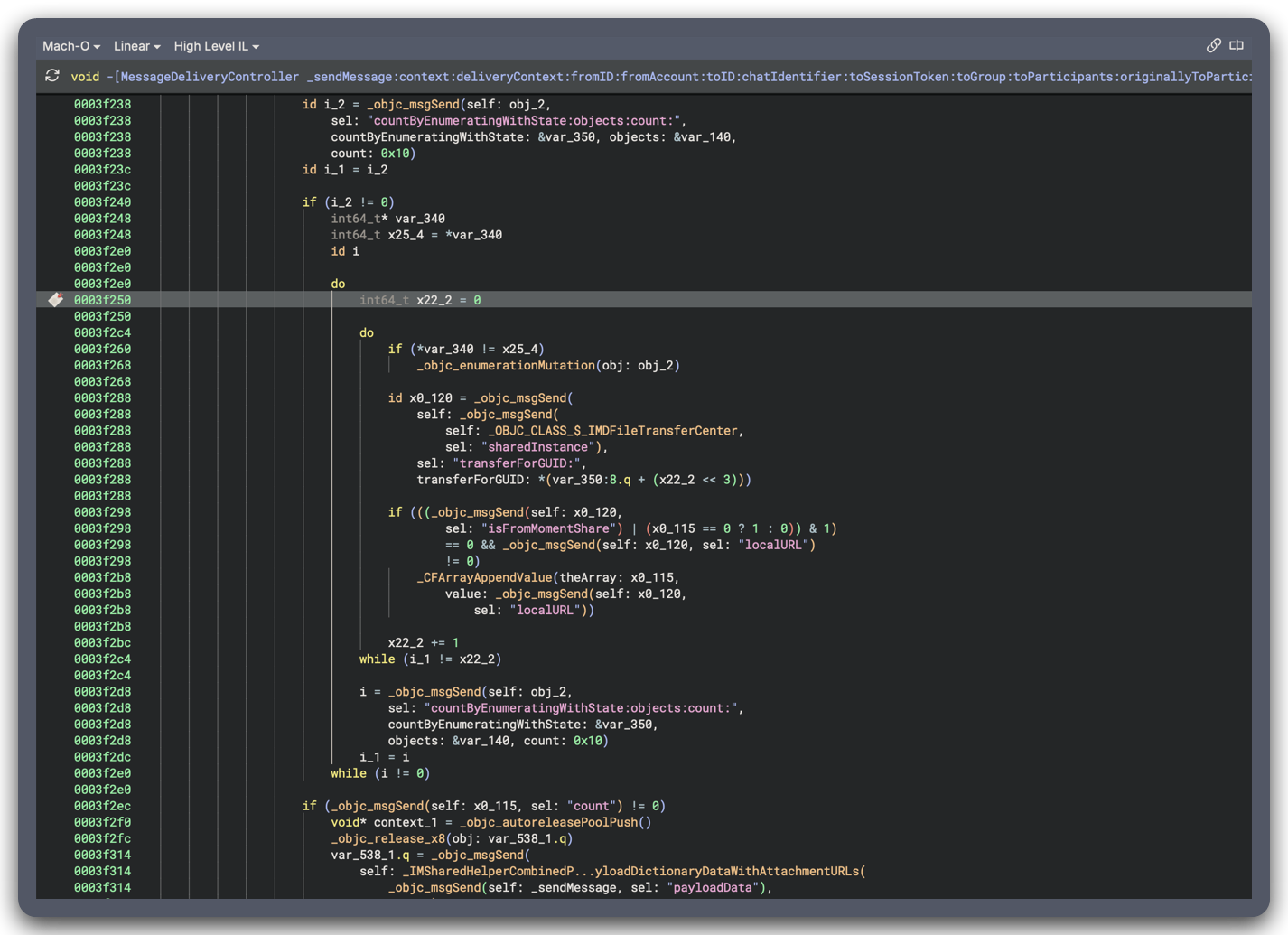The image size is (1288, 935).
Task: Click the address 0003f2dc
Action: click(102, 757)
